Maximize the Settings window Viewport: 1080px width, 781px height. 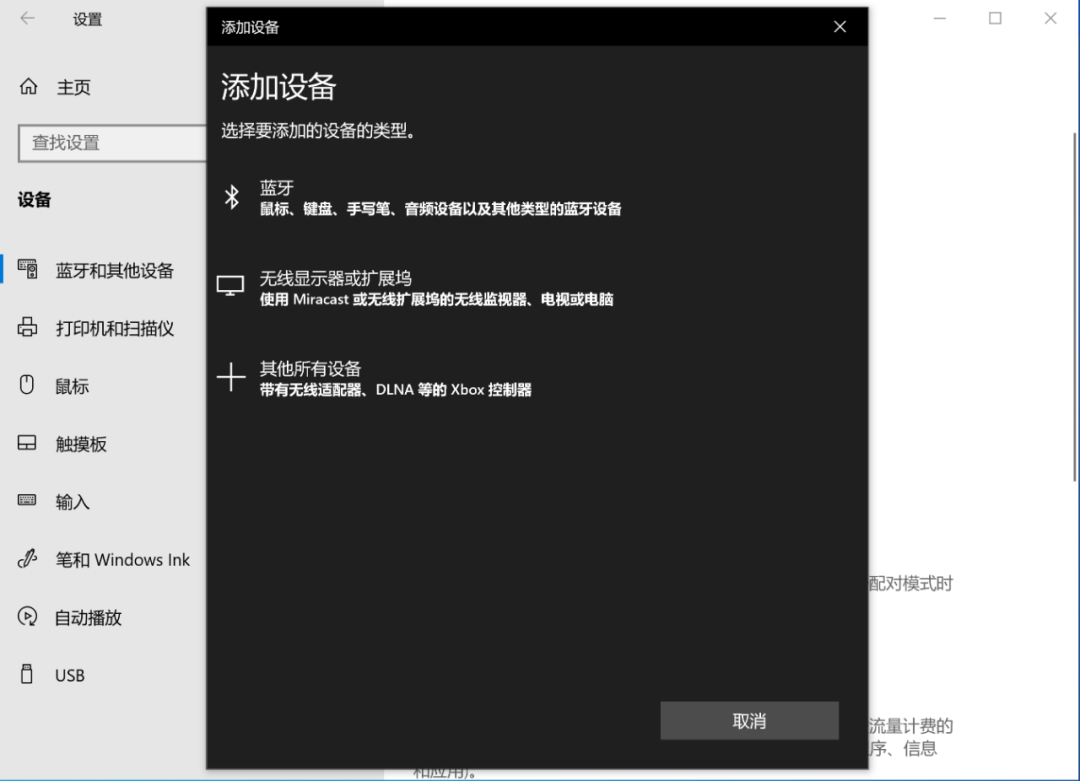(x=995, y=19)
